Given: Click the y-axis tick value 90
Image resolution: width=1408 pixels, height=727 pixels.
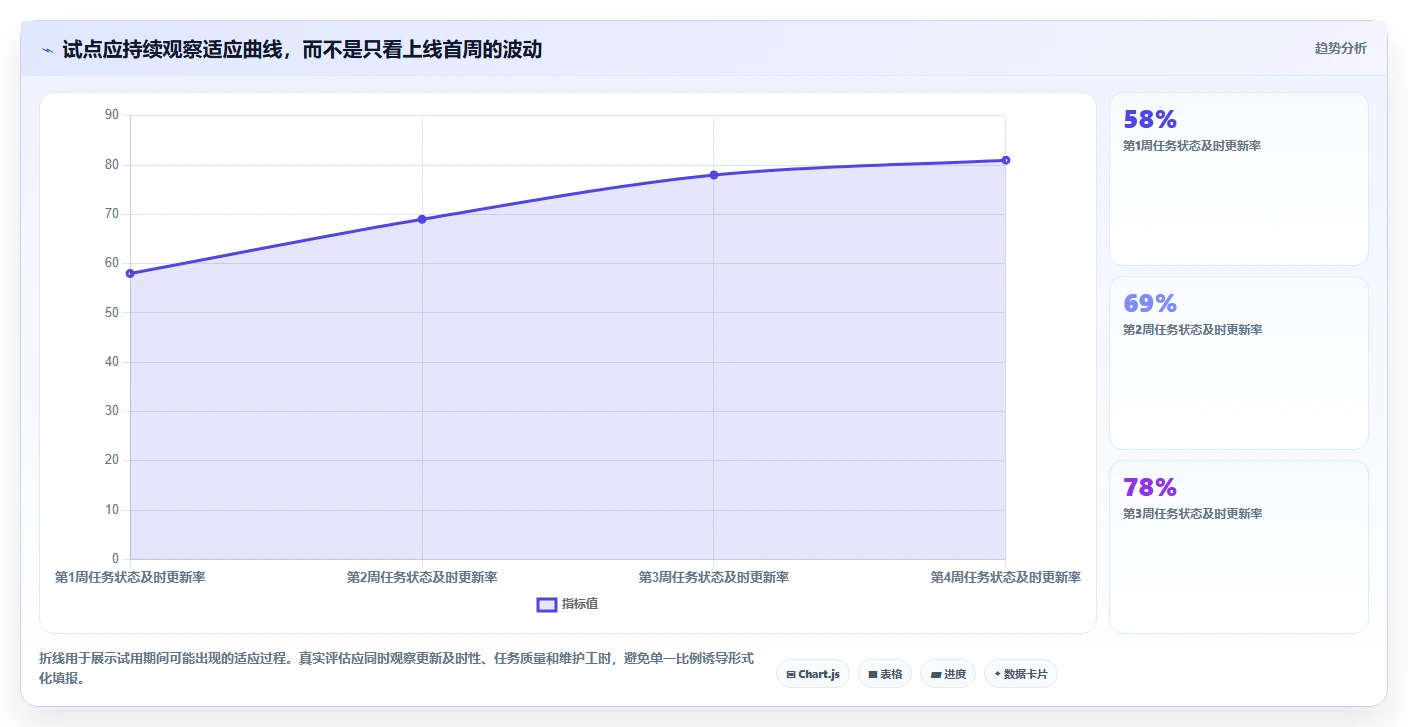Looking at the screenshot, I should click(x=111, y=115).
